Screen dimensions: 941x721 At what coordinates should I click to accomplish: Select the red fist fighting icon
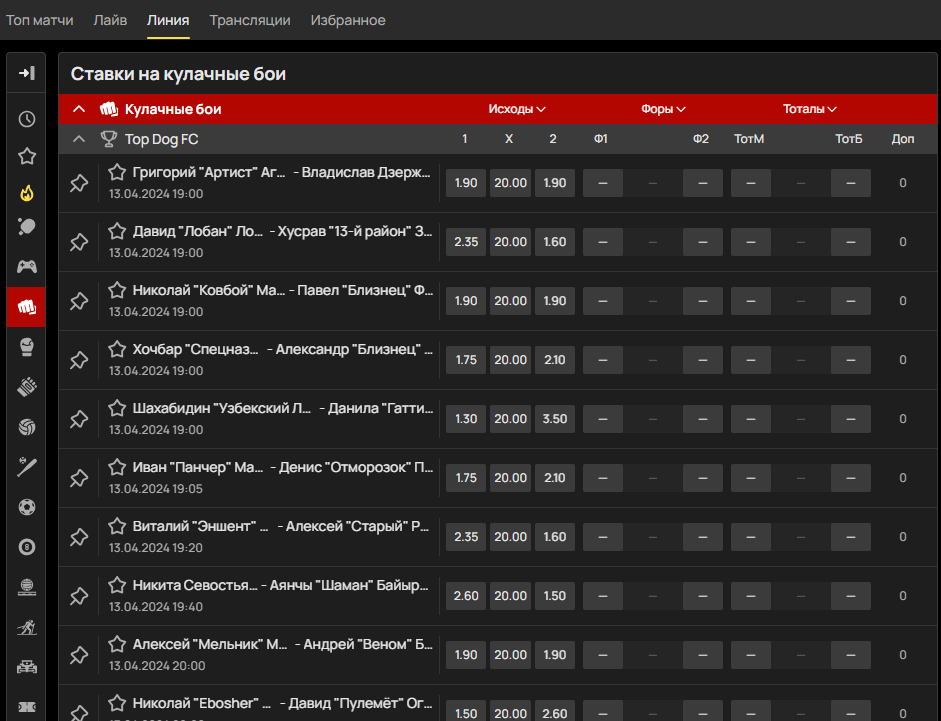26,307
